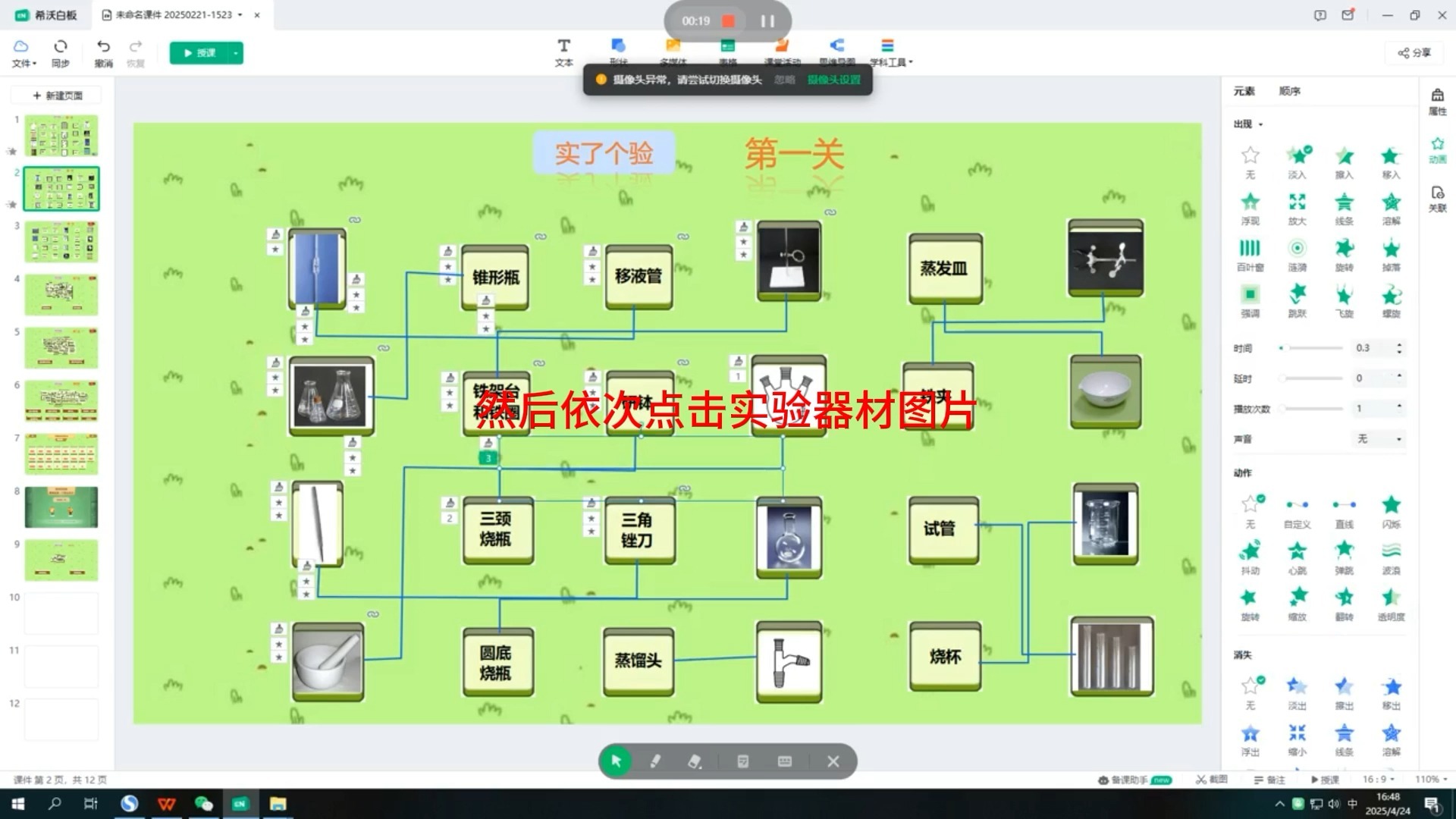Apply the 百叶窗 blinds entrance effect
The image size is (1456, 819).
(x=1250, y=254)
